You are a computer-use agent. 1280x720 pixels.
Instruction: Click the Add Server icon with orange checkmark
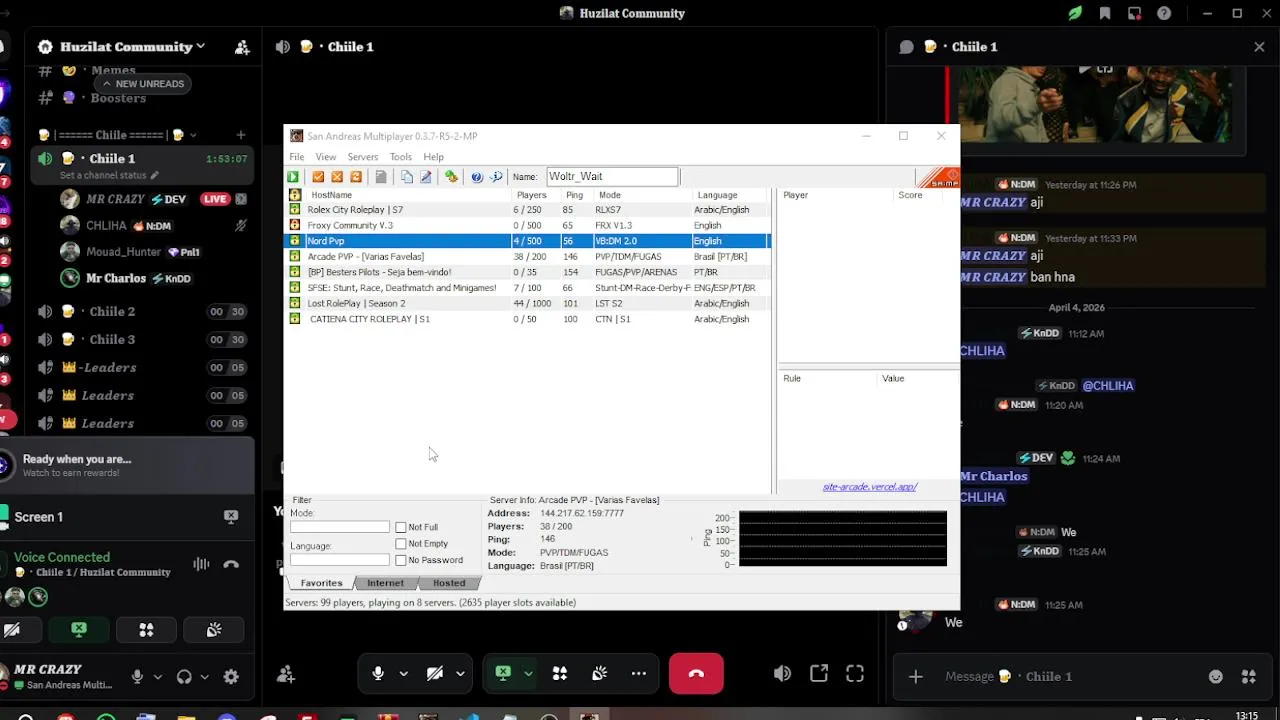[318, 177]
